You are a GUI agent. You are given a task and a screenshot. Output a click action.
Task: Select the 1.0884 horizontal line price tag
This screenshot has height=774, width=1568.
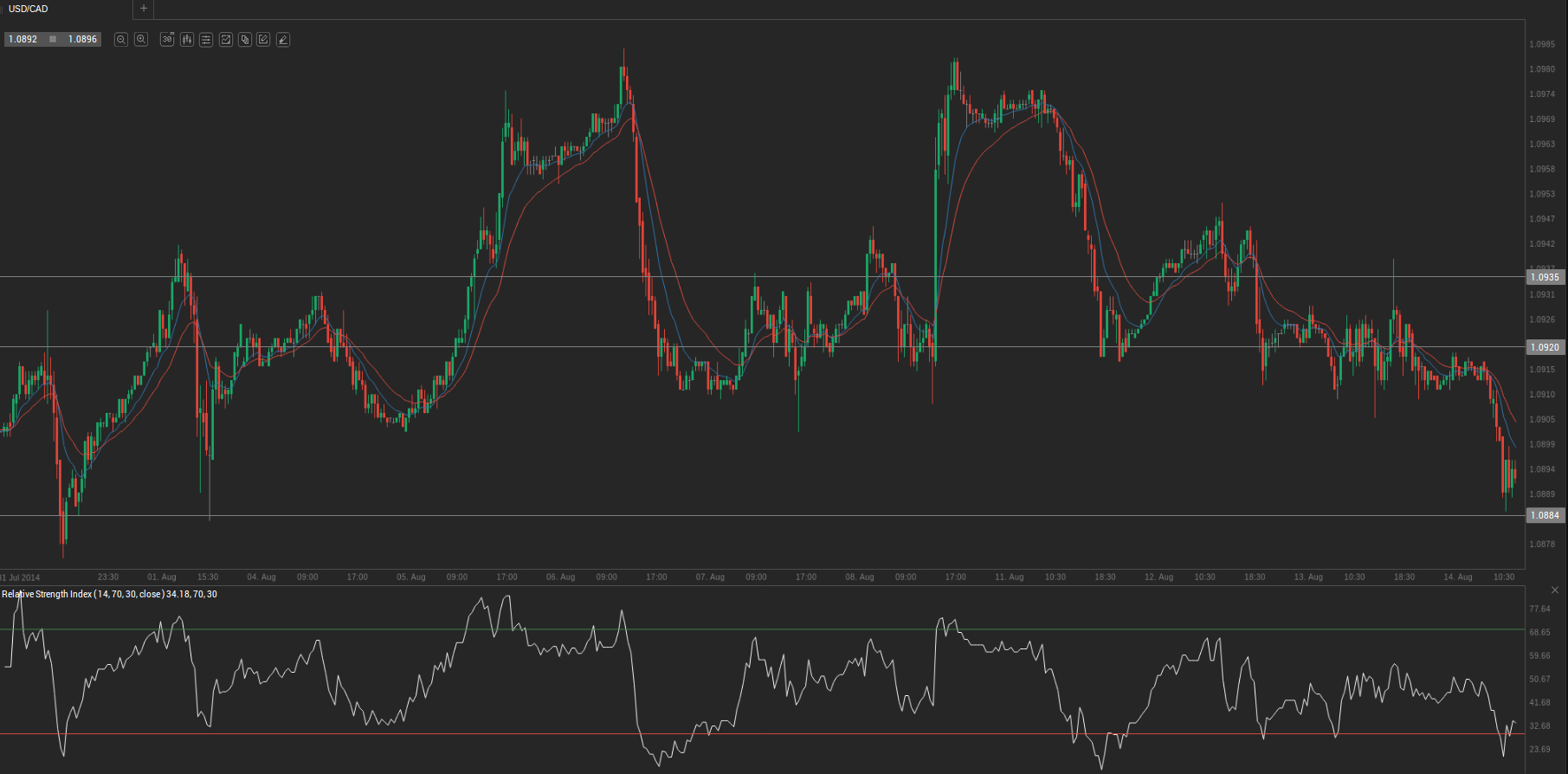[1545, 515]
